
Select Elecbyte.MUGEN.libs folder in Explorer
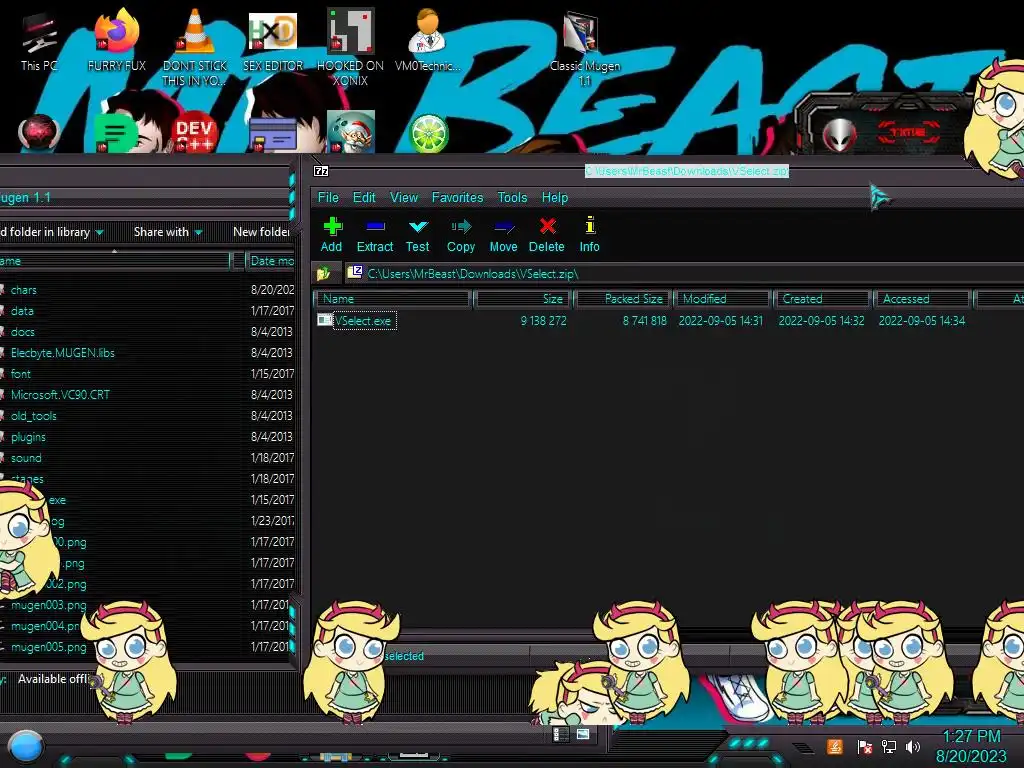point(63,353)
